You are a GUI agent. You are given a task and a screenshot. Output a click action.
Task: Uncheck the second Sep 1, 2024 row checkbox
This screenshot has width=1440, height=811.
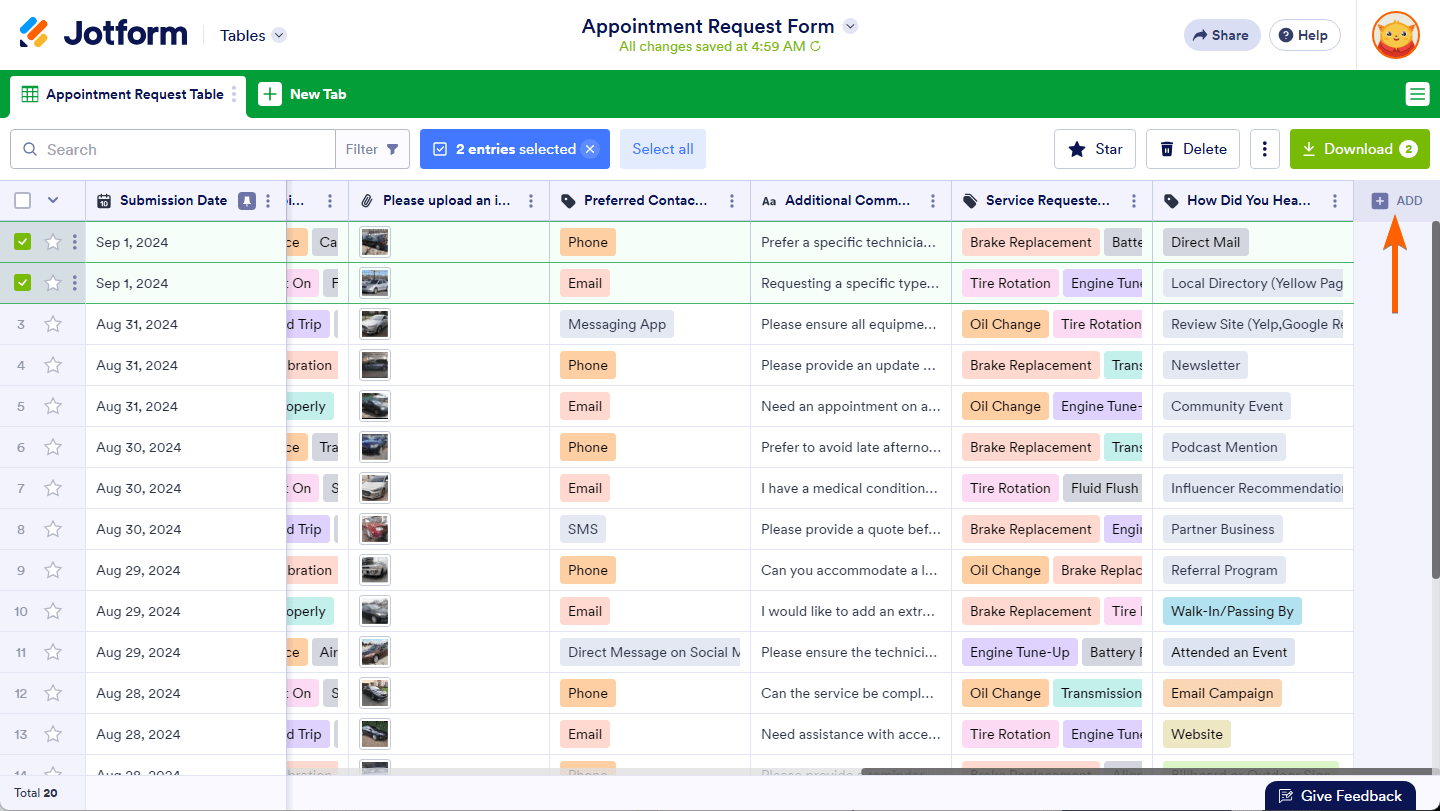coord(23,283)
